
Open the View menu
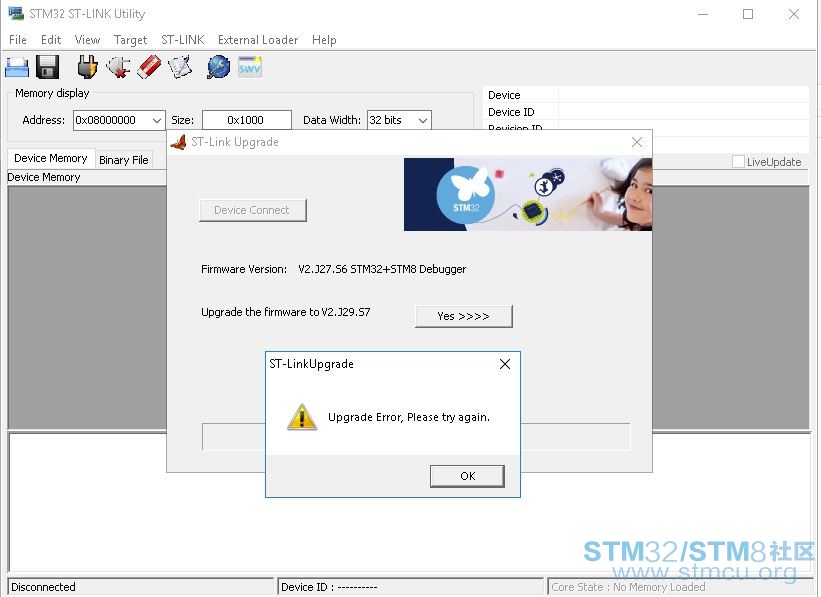click(x=87, y=40)
